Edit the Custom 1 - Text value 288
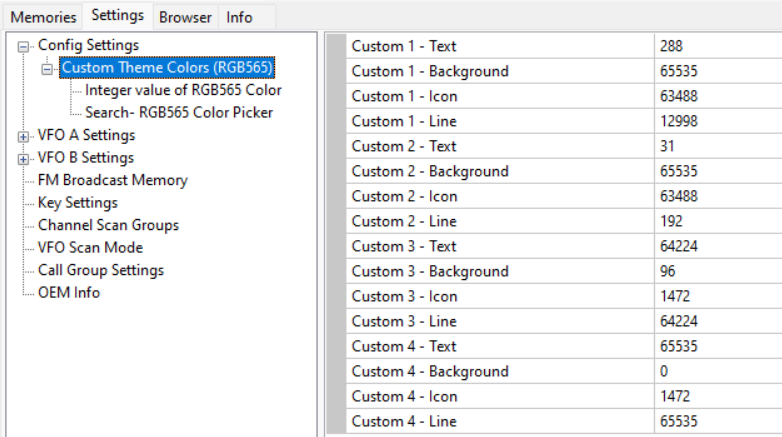This screenshot has width=782, height=437. pyautogui.click(x=718, y=46)
